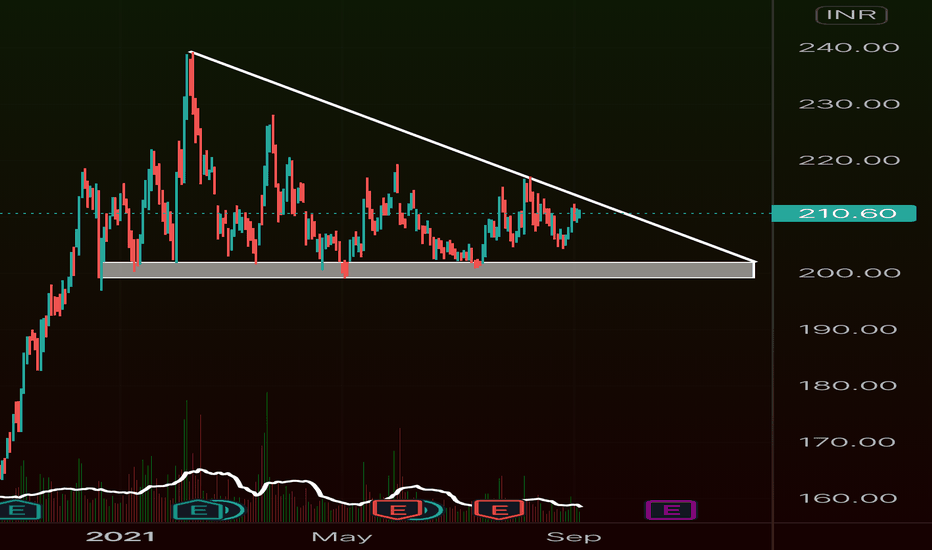This screenshot has height=550, width=932.
Task: Click the 230.00 price axis label
Action: point(849,104)
